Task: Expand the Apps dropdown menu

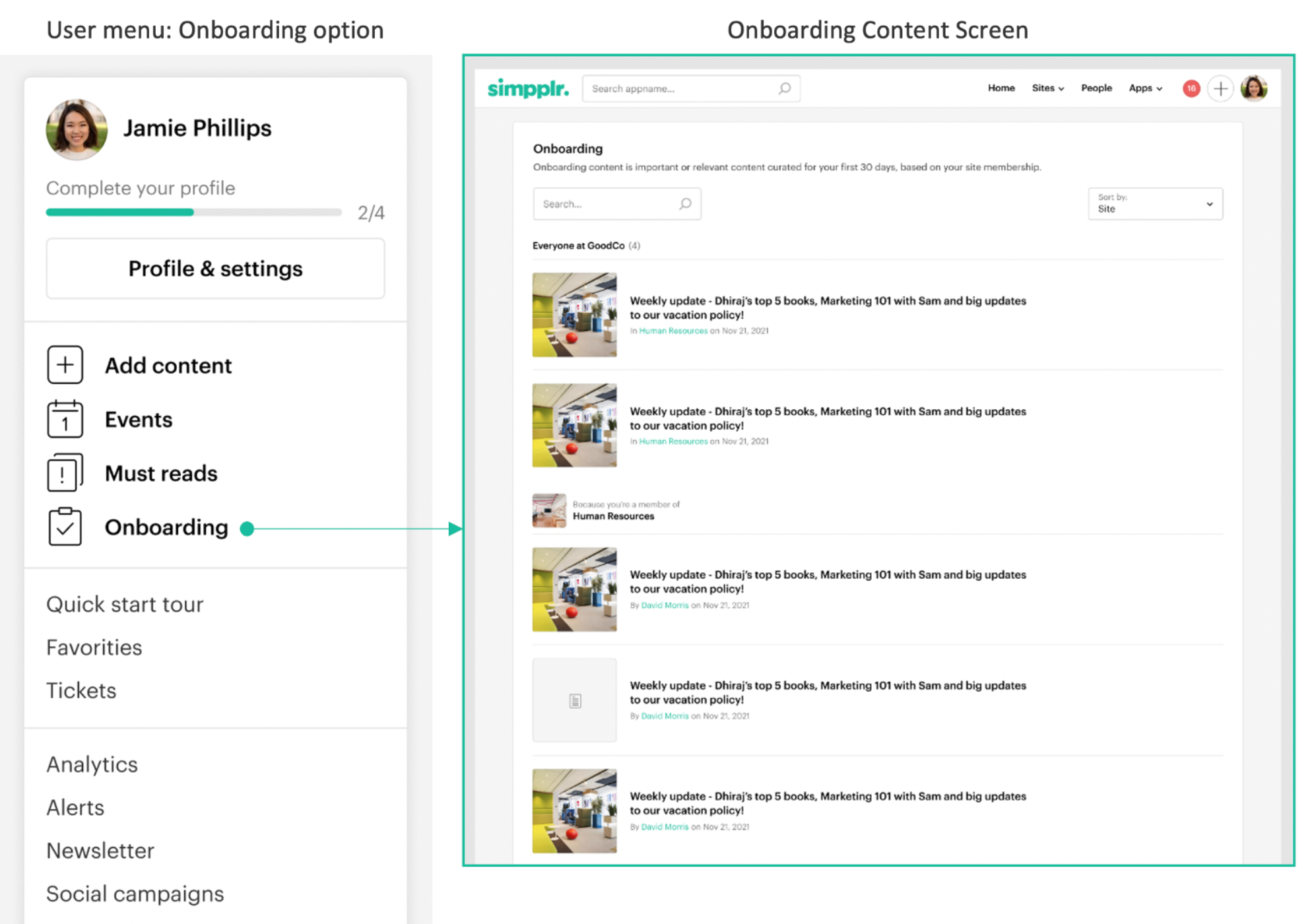Action: (x=1145, y=88)
